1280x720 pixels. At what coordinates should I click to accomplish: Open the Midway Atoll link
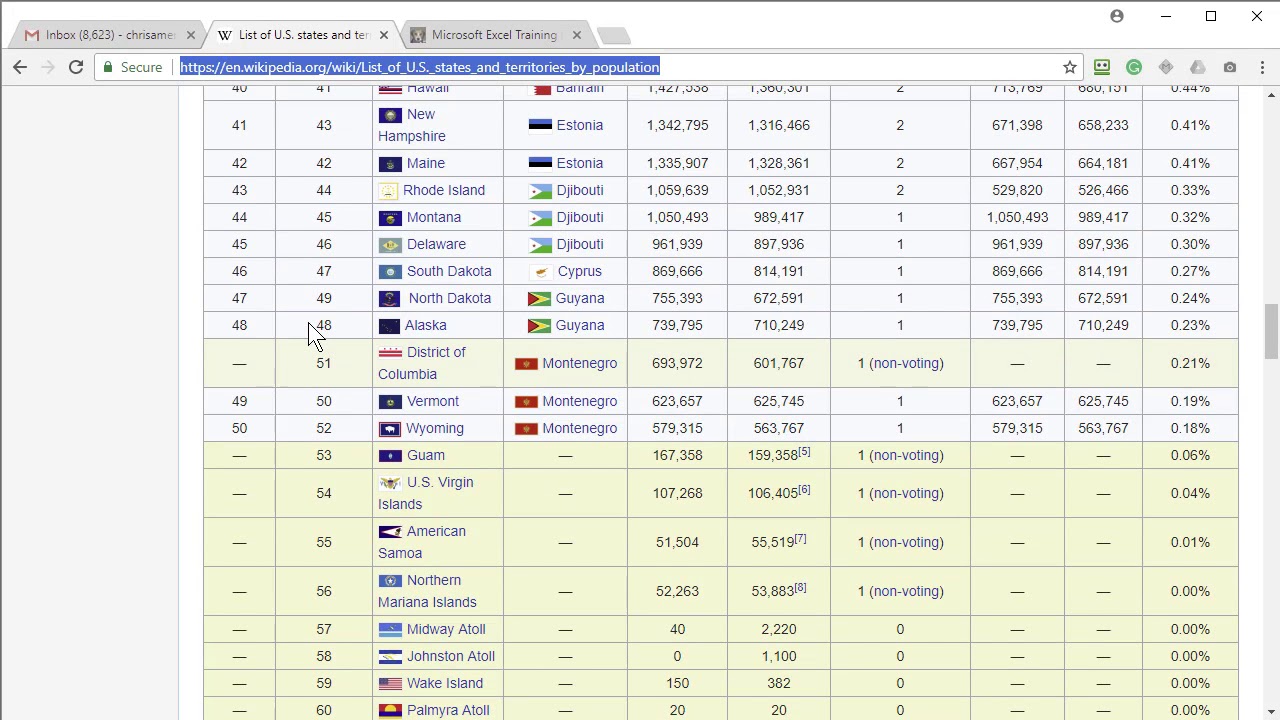pyautogui.click(x=446, y=629)
